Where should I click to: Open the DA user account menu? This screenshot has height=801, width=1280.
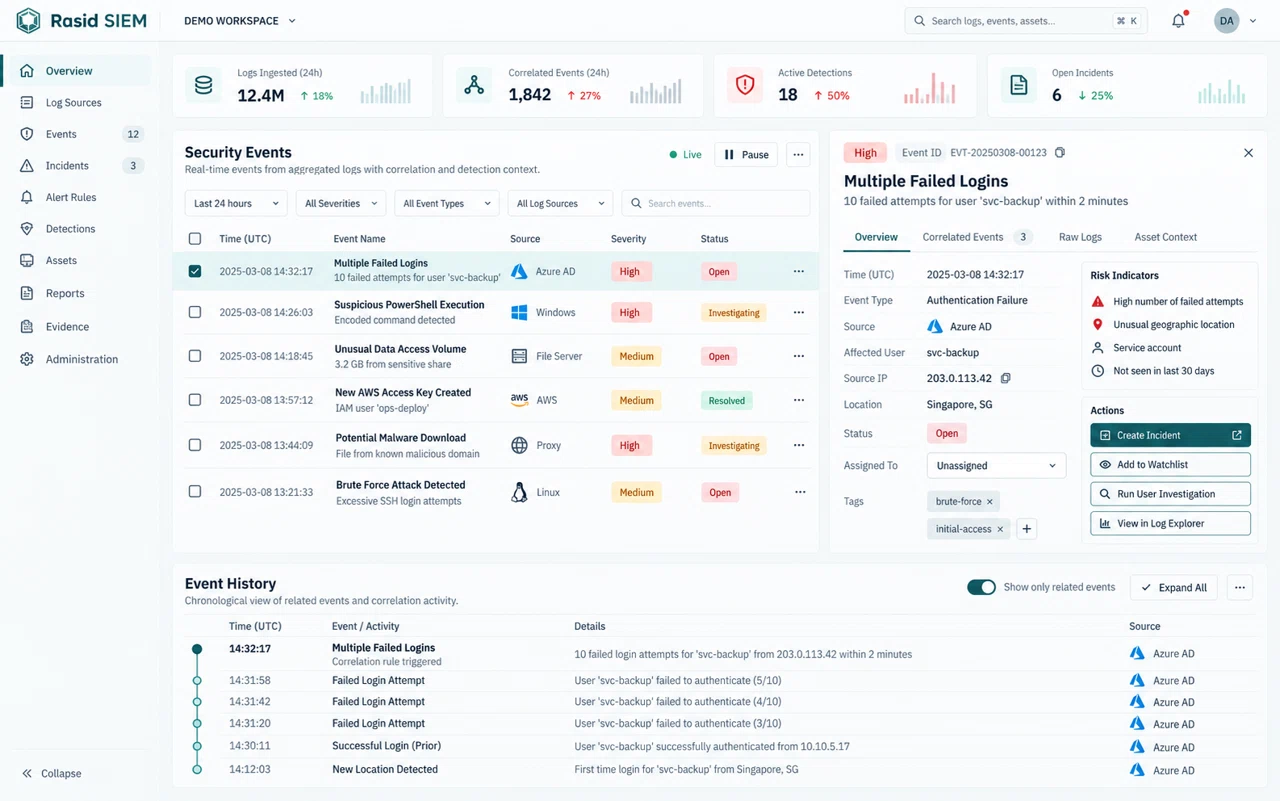point(1235,20)
